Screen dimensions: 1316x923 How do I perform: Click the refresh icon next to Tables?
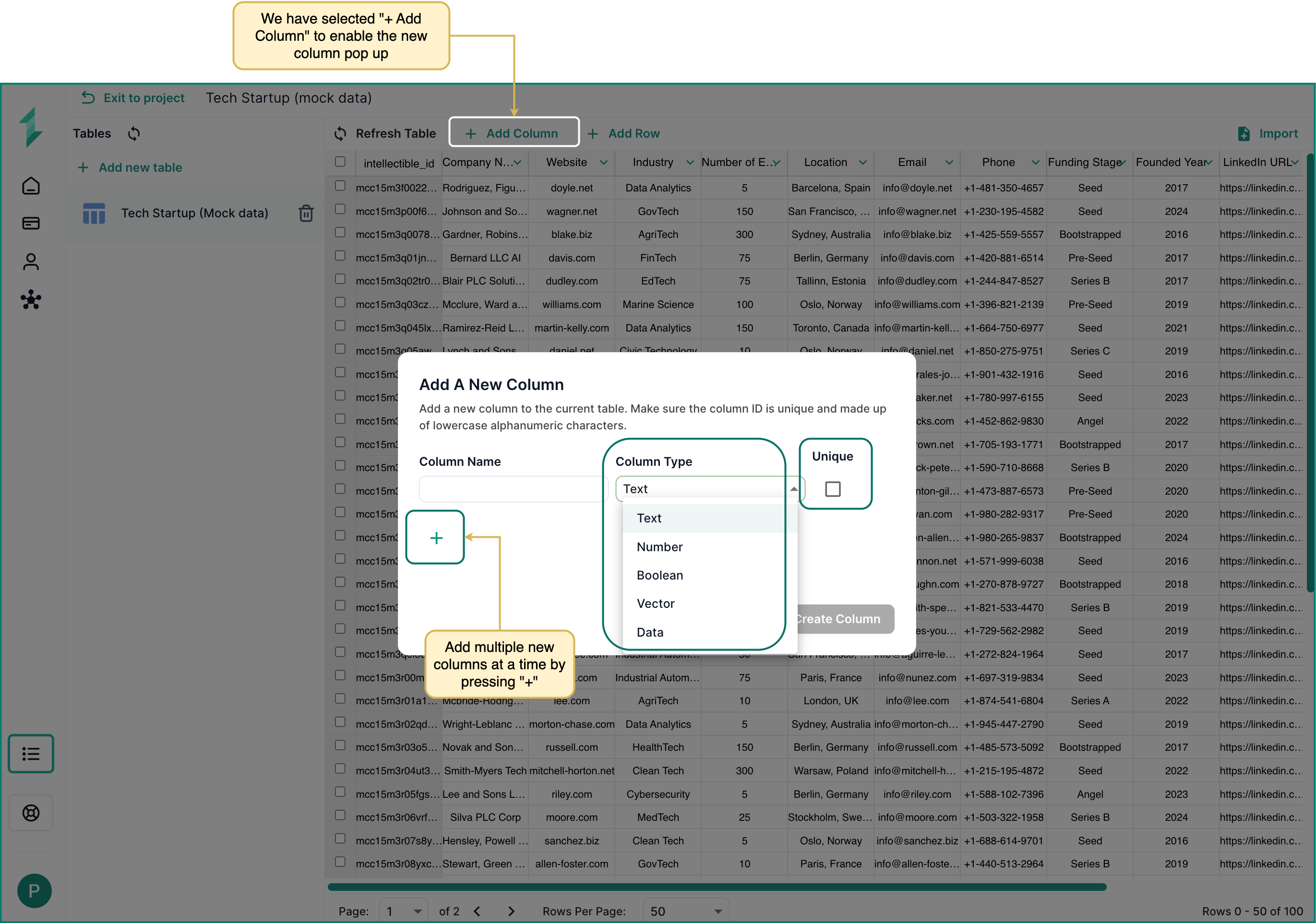[x=133, y=133]
